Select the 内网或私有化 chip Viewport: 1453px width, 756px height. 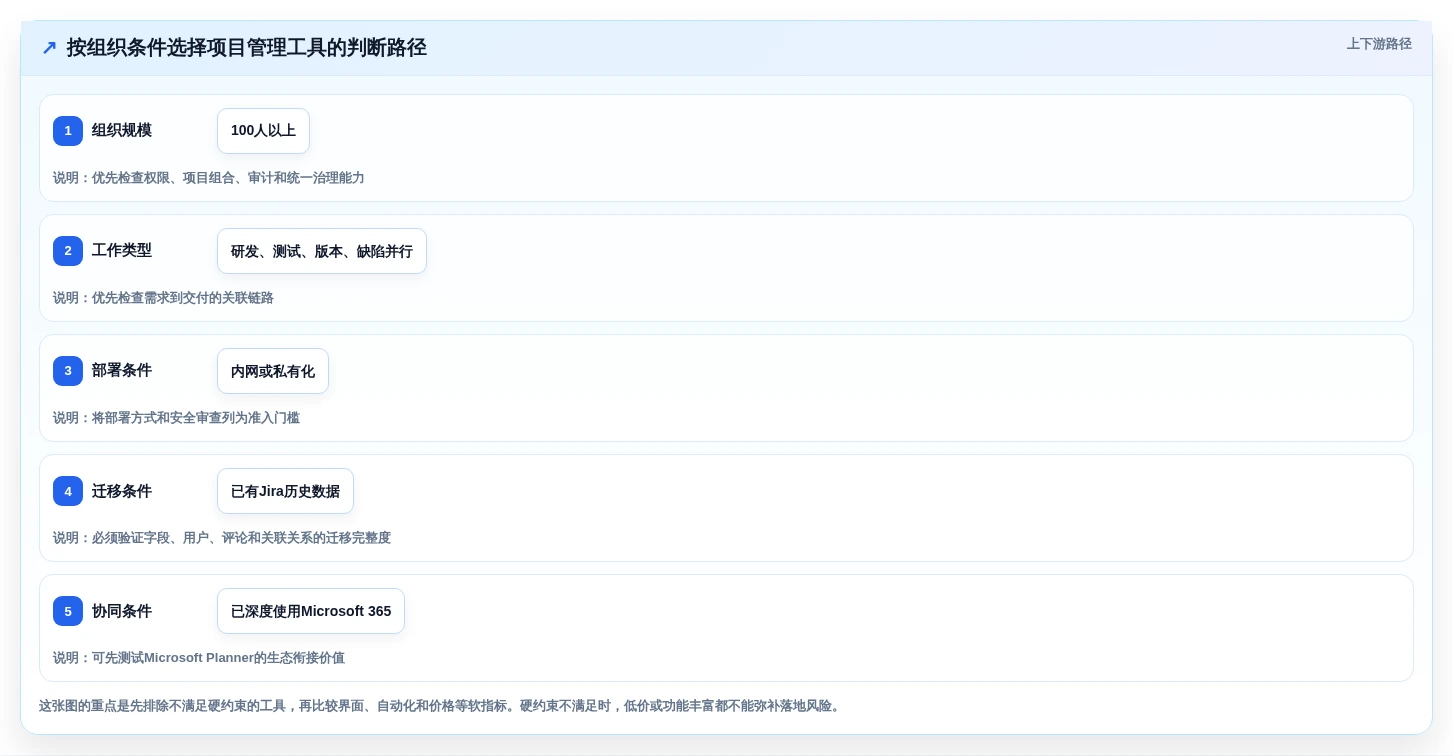(273, 371)
